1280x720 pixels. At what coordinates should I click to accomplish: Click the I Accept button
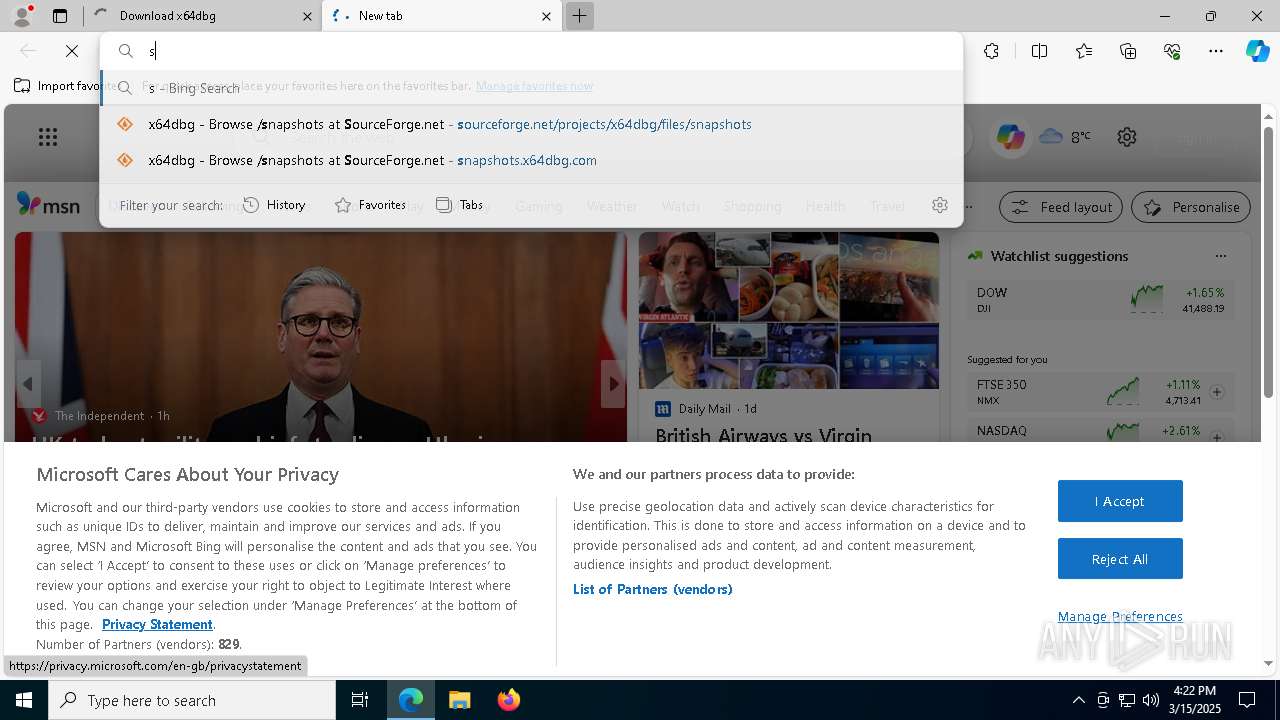1120,501
